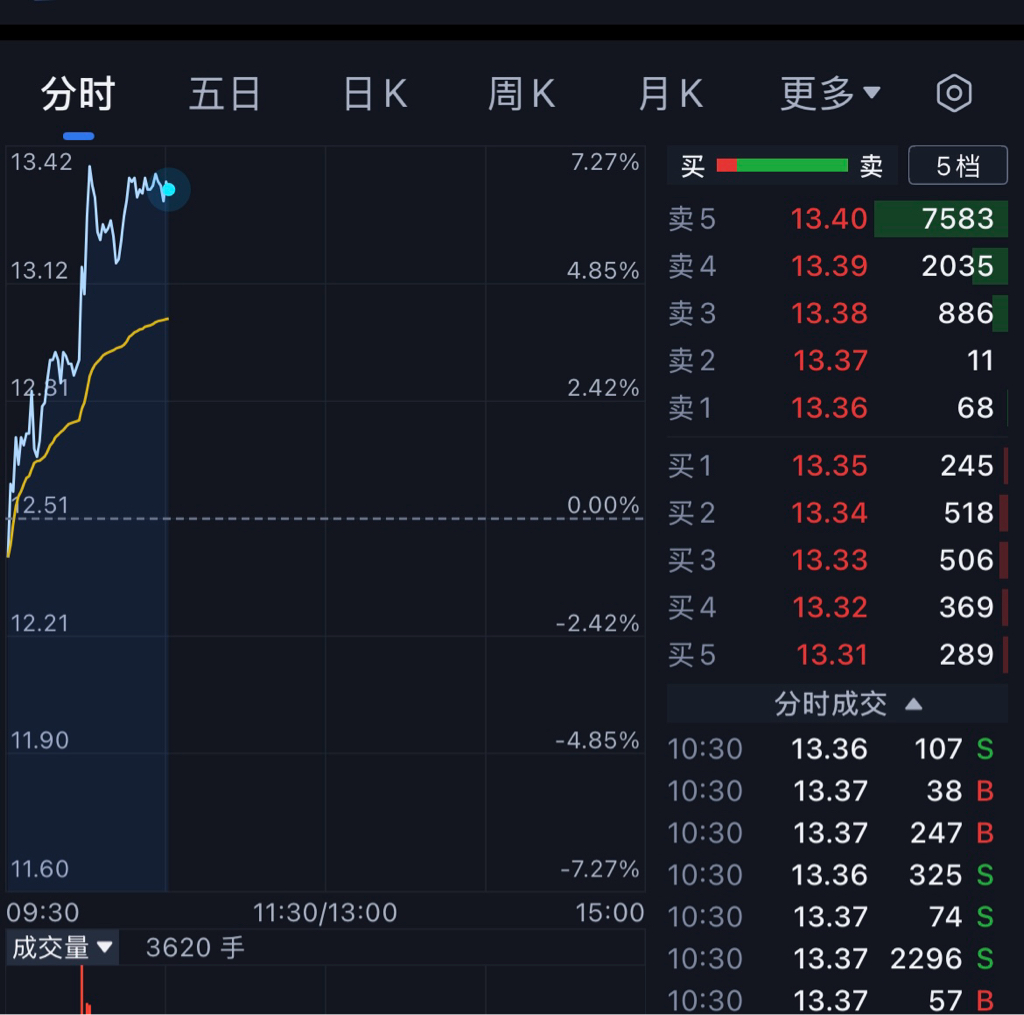
Task: Switch to the 日K chart tab
Action: coord(375,95)
